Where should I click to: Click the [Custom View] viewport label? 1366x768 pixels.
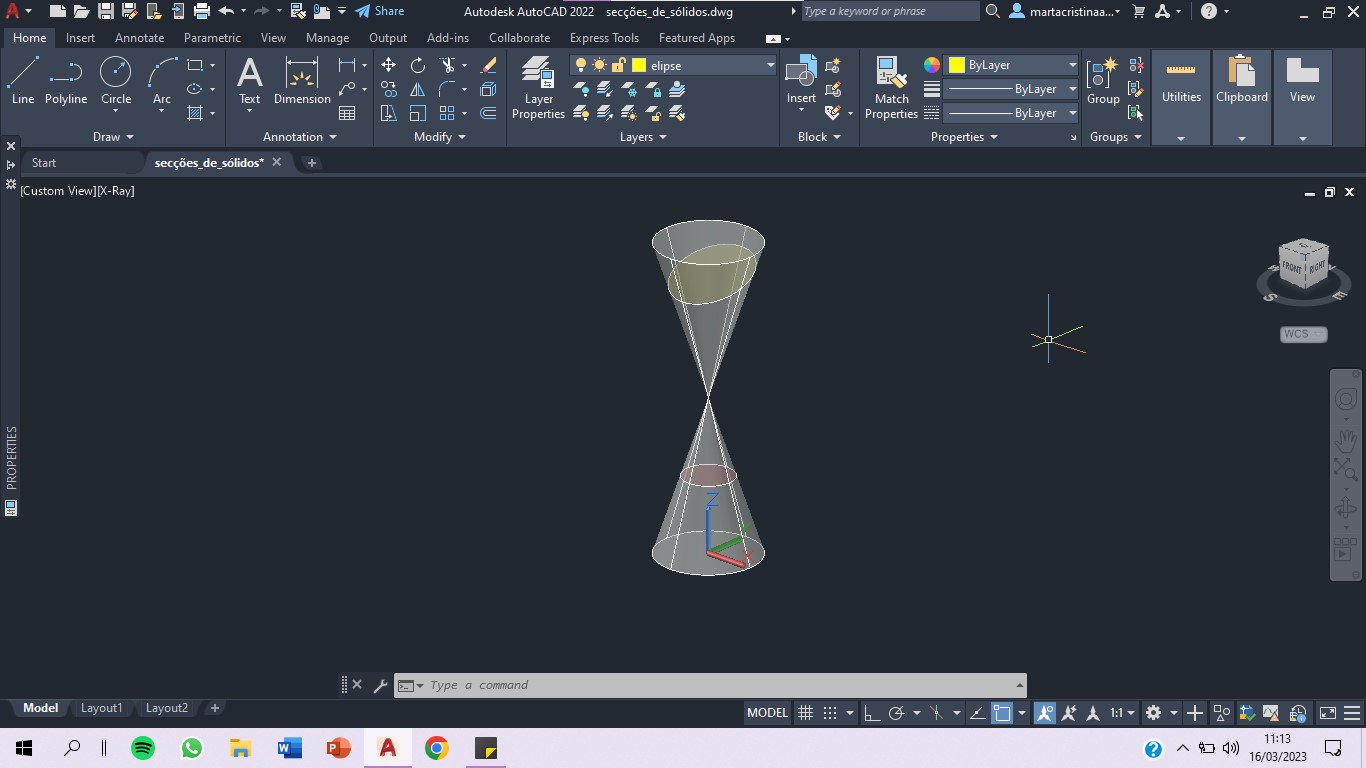pyautogui.click(x=57, y=191)
